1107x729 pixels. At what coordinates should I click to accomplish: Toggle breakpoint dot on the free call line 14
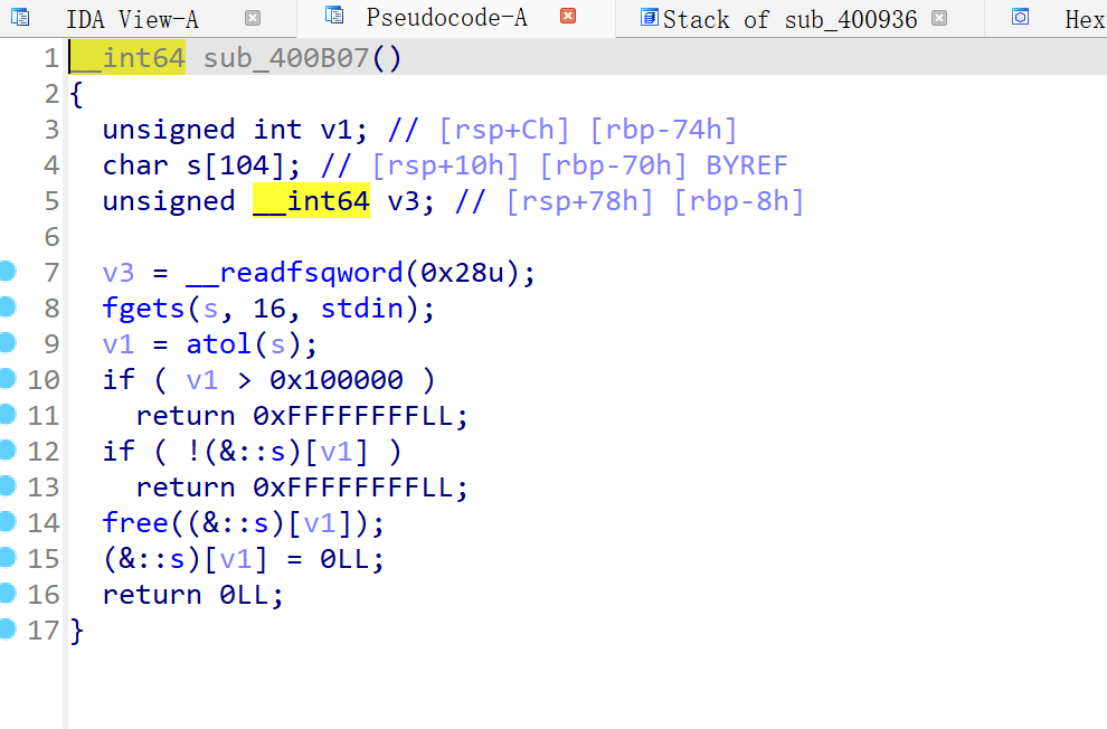coord(9,522)
